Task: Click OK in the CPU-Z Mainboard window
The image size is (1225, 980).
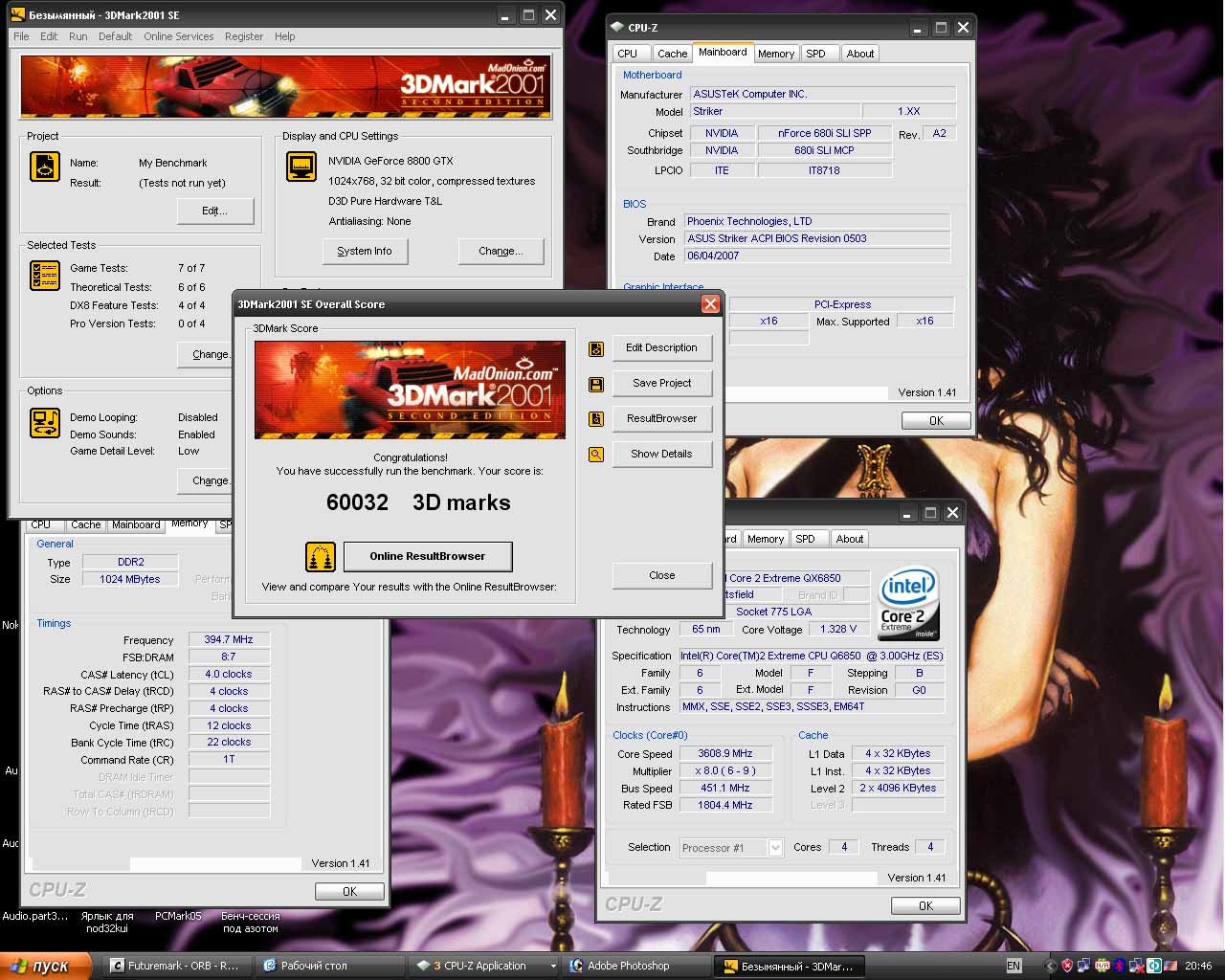Action: (x=936, y=421)
